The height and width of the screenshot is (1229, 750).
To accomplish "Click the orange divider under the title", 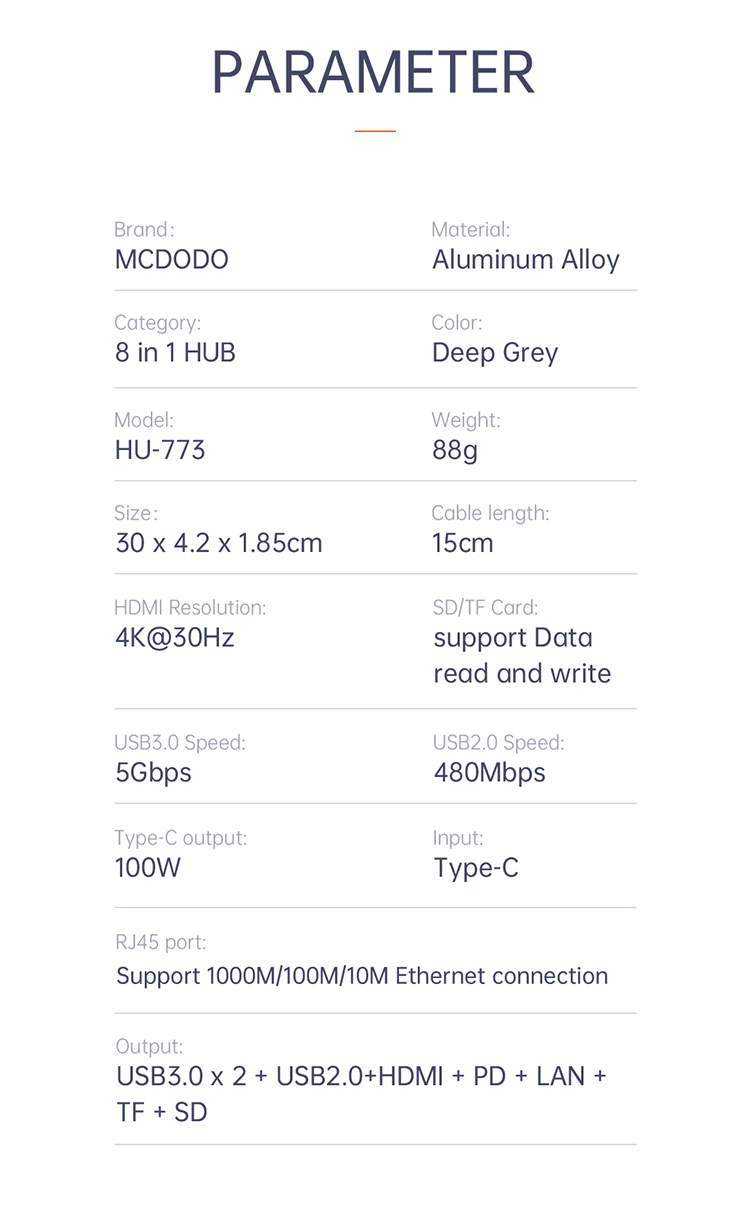I will (375, 131).
